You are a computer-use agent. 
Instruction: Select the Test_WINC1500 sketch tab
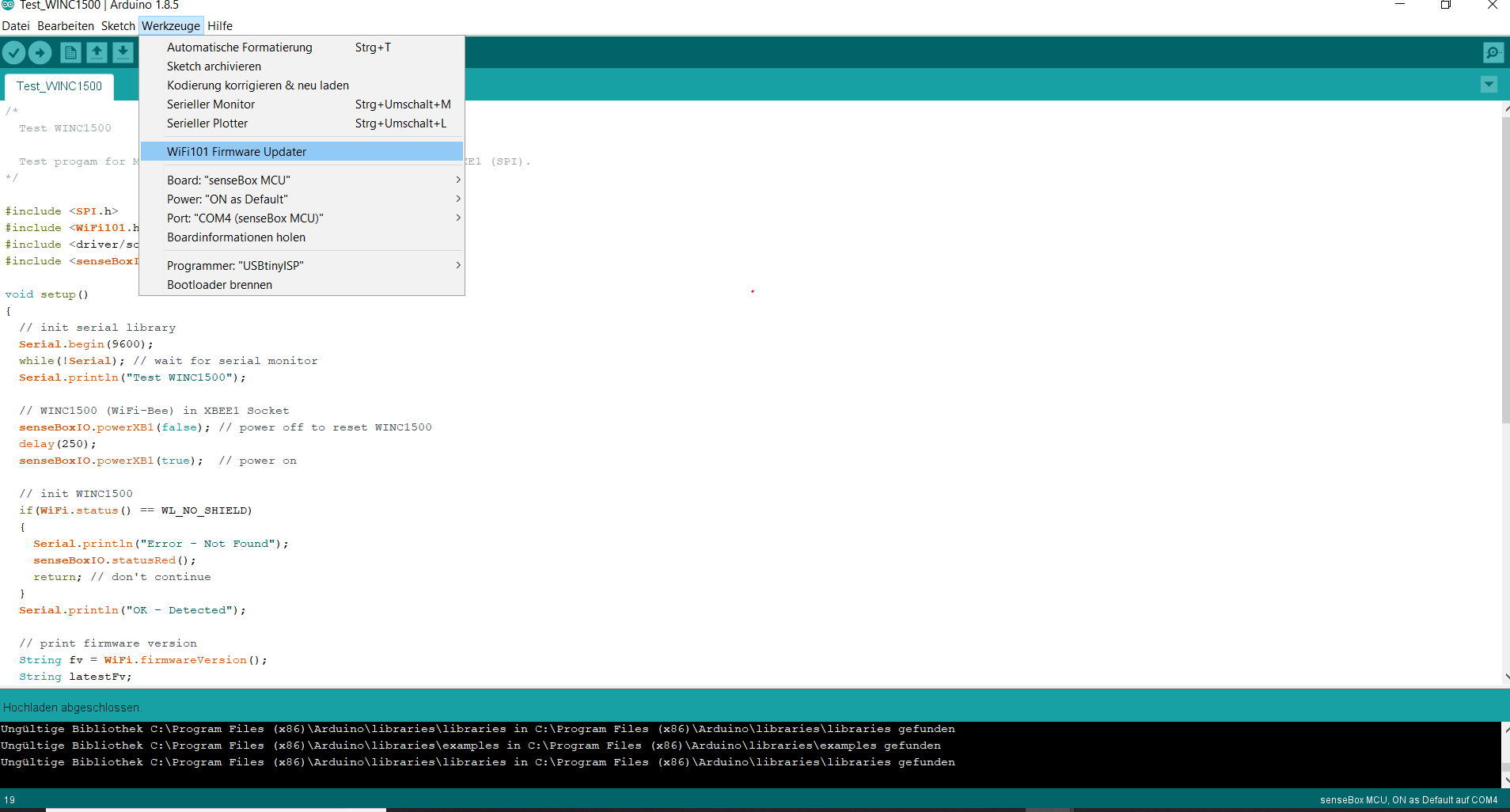pos(59,86)
